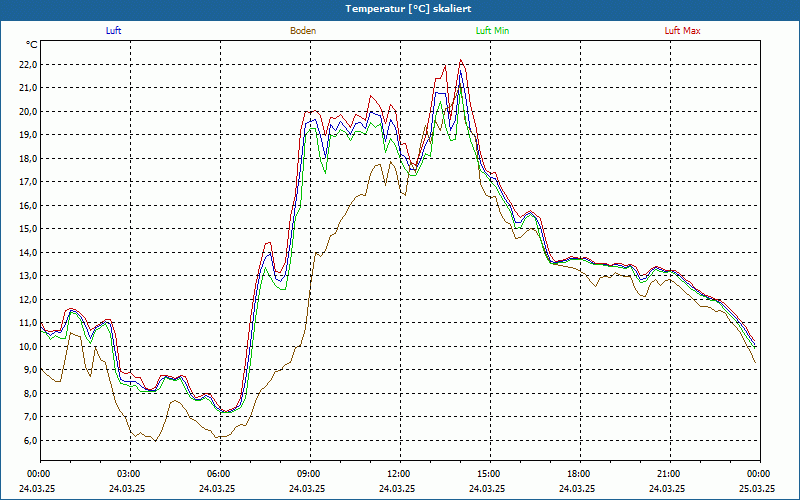Click the '06:00' time axis label
800x500 pixels.
click(218, 474)
